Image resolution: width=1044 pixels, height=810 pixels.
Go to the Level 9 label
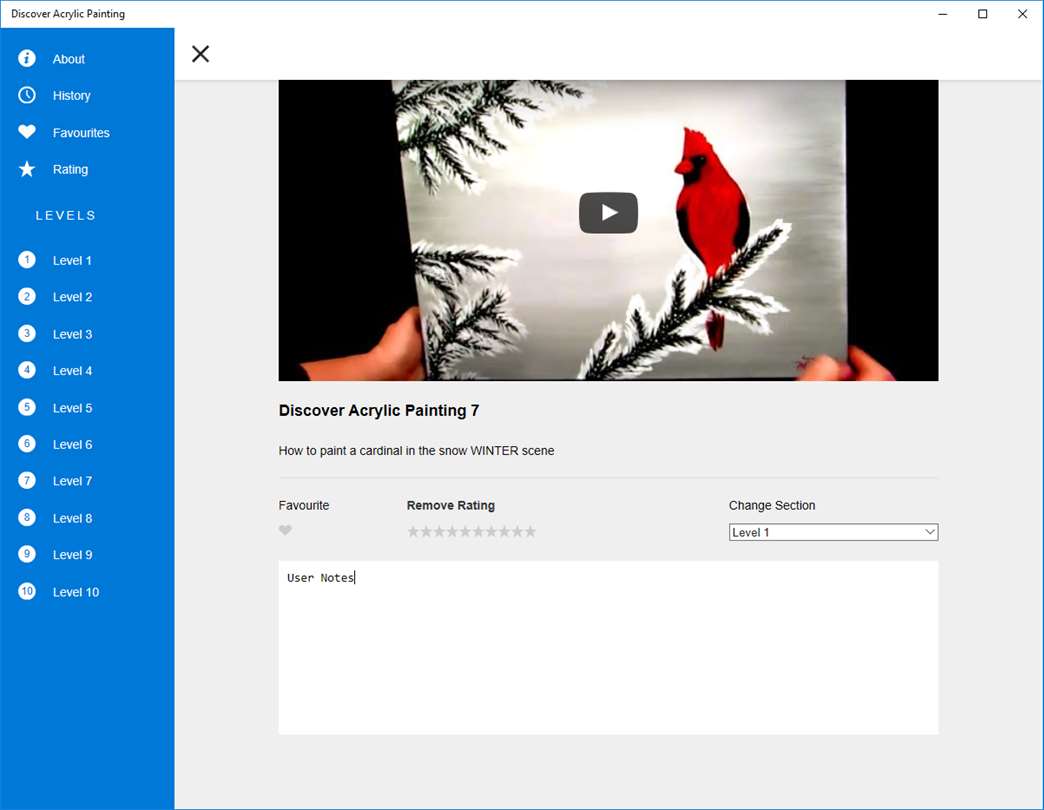coord(73,554)
